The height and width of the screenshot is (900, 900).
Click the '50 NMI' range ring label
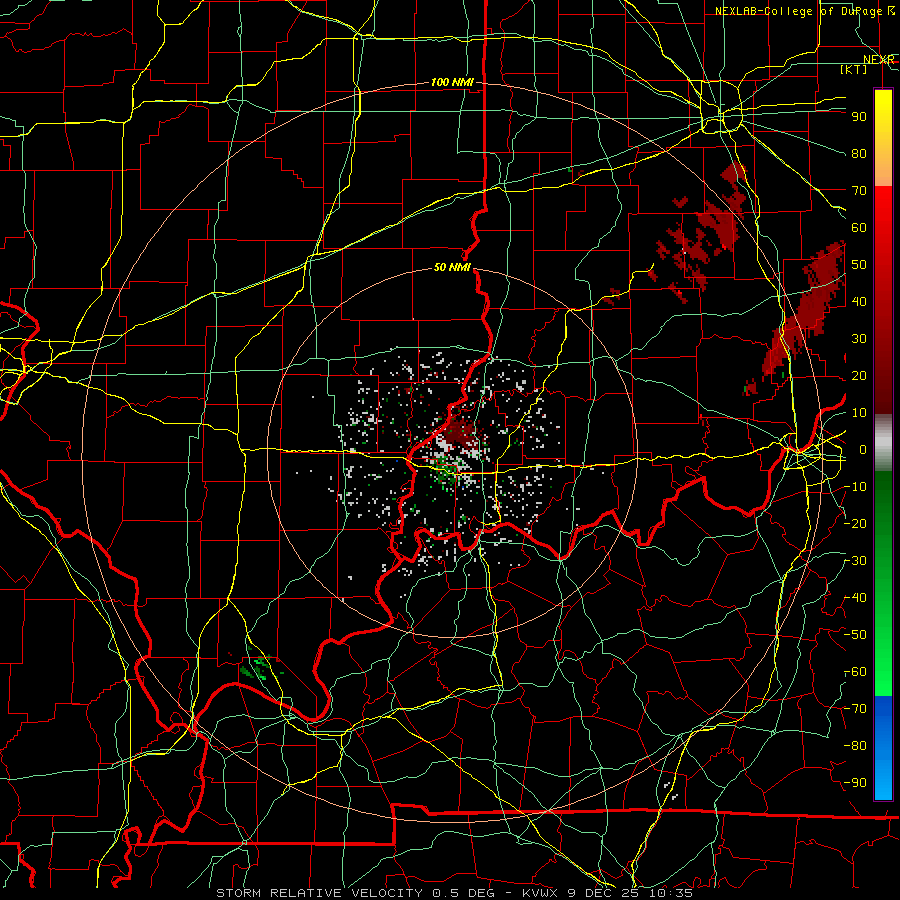452,267
